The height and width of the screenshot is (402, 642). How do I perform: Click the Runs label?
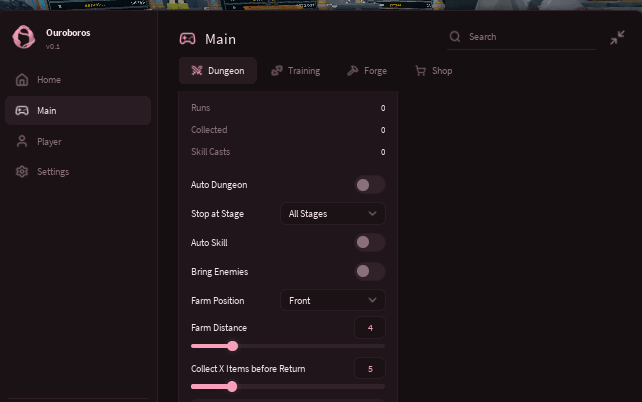(x=201, y=108)
